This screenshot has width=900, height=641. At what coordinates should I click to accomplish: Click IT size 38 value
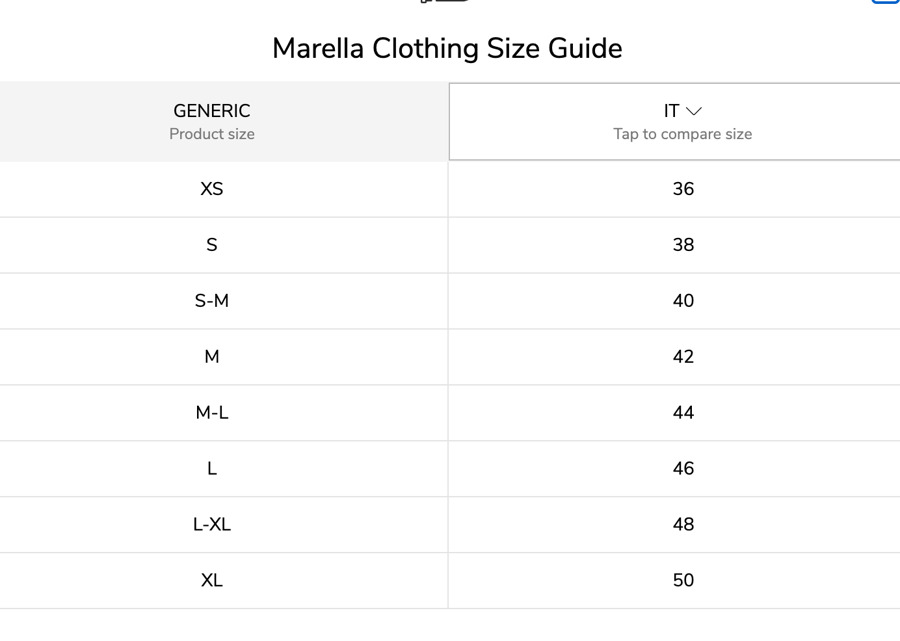683,245
